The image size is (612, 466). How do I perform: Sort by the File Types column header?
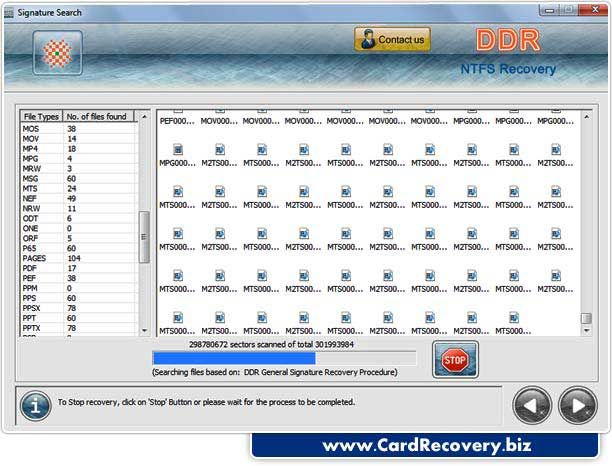(41, 116)
